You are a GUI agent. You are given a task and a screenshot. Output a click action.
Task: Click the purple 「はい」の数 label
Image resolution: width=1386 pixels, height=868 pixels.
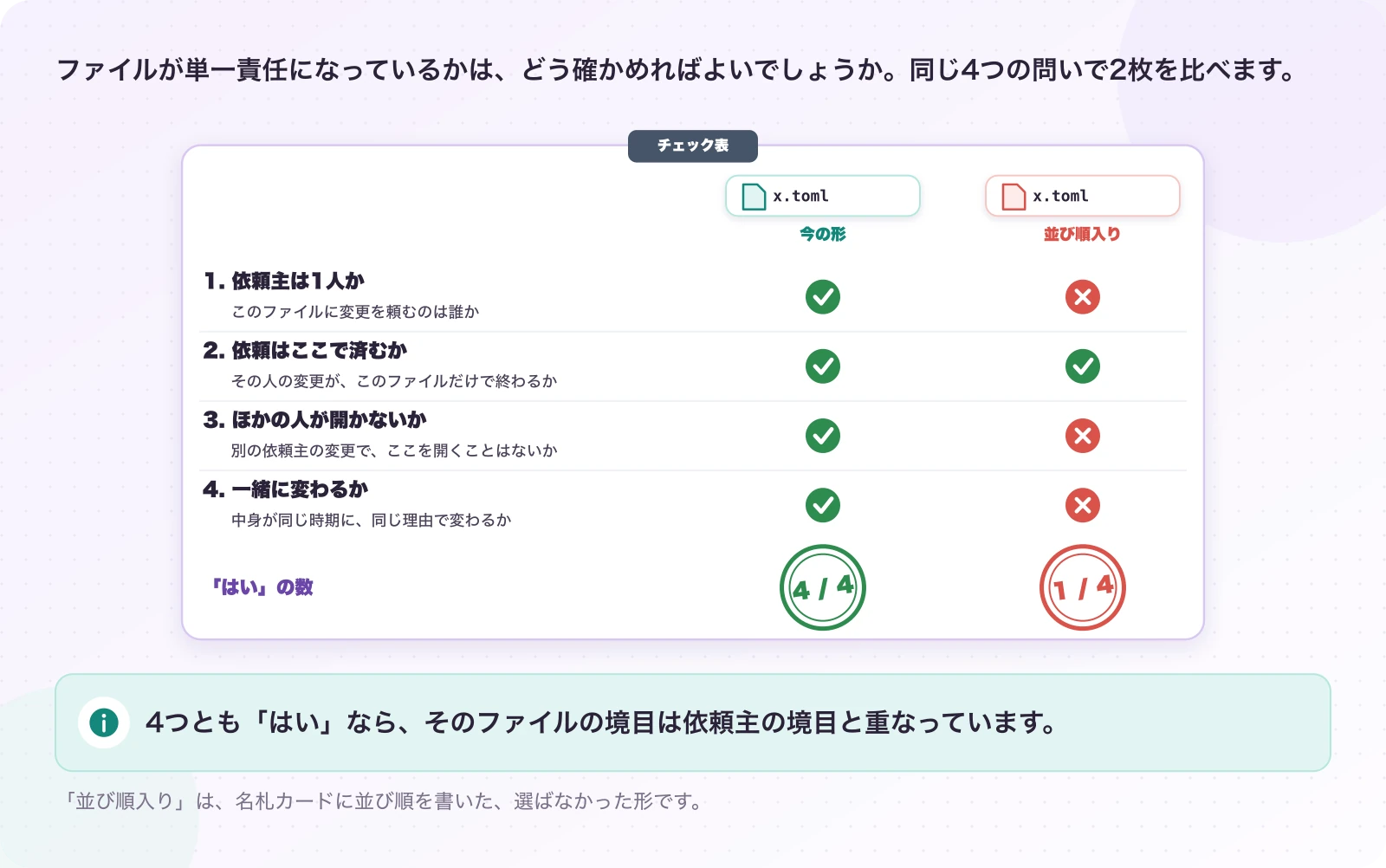pos(262,587)
